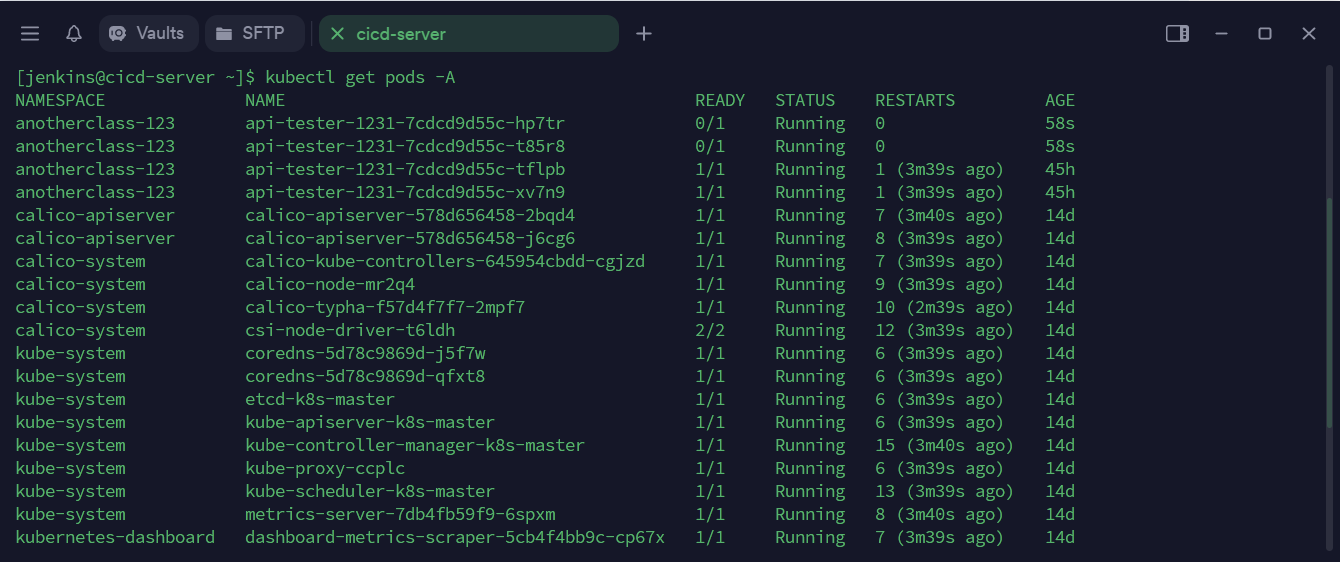1340x562 pixels.
Task: Switch to the Vaults tab
Action: [x=147, y=33]
